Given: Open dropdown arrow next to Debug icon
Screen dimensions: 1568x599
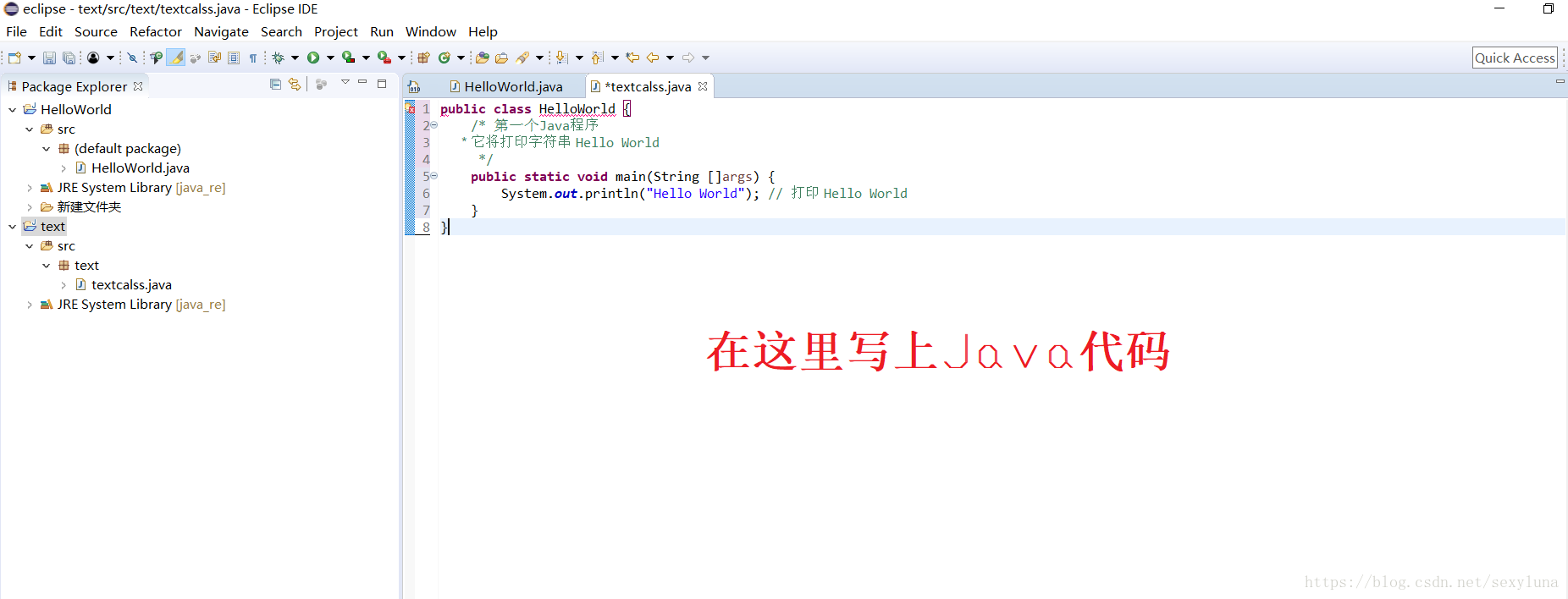Looking at the screenshot, I should pyautogui.click(x=295, y=58).
